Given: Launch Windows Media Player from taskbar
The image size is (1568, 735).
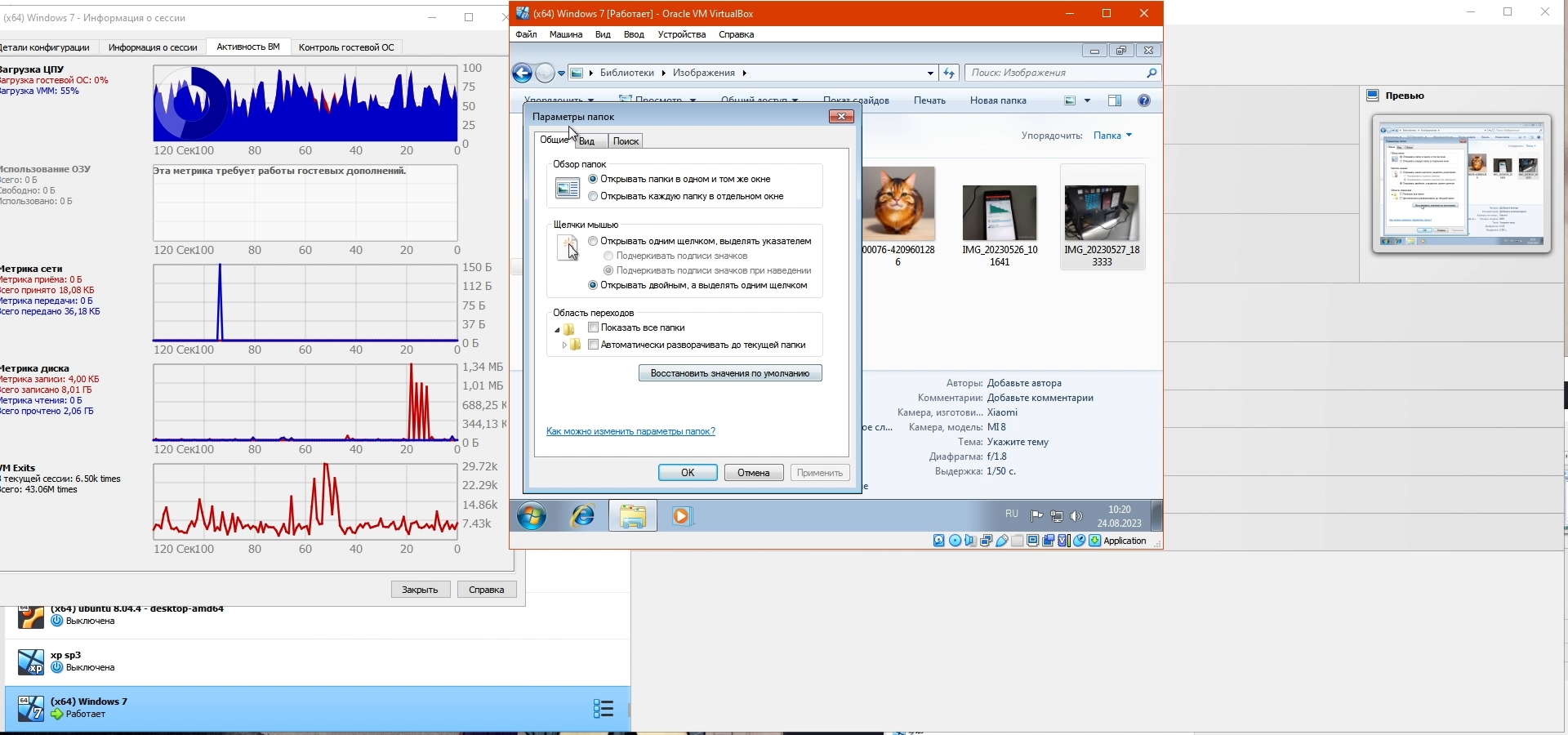Looking at the screenshot, I should 682,516.
